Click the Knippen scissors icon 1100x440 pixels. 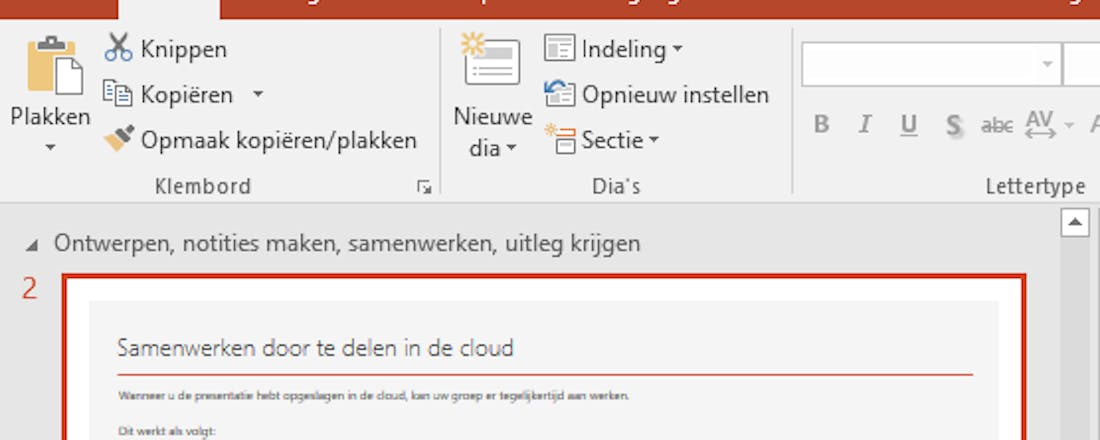(118, 48)
